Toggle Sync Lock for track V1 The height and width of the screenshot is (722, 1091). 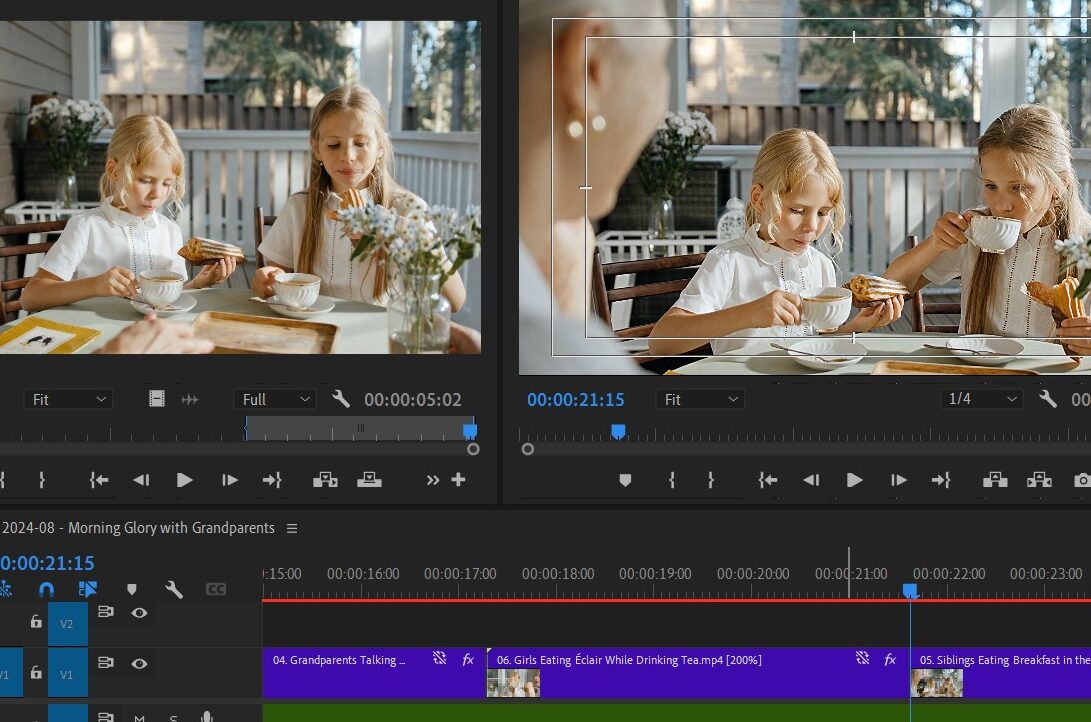[x=106, y=663]
